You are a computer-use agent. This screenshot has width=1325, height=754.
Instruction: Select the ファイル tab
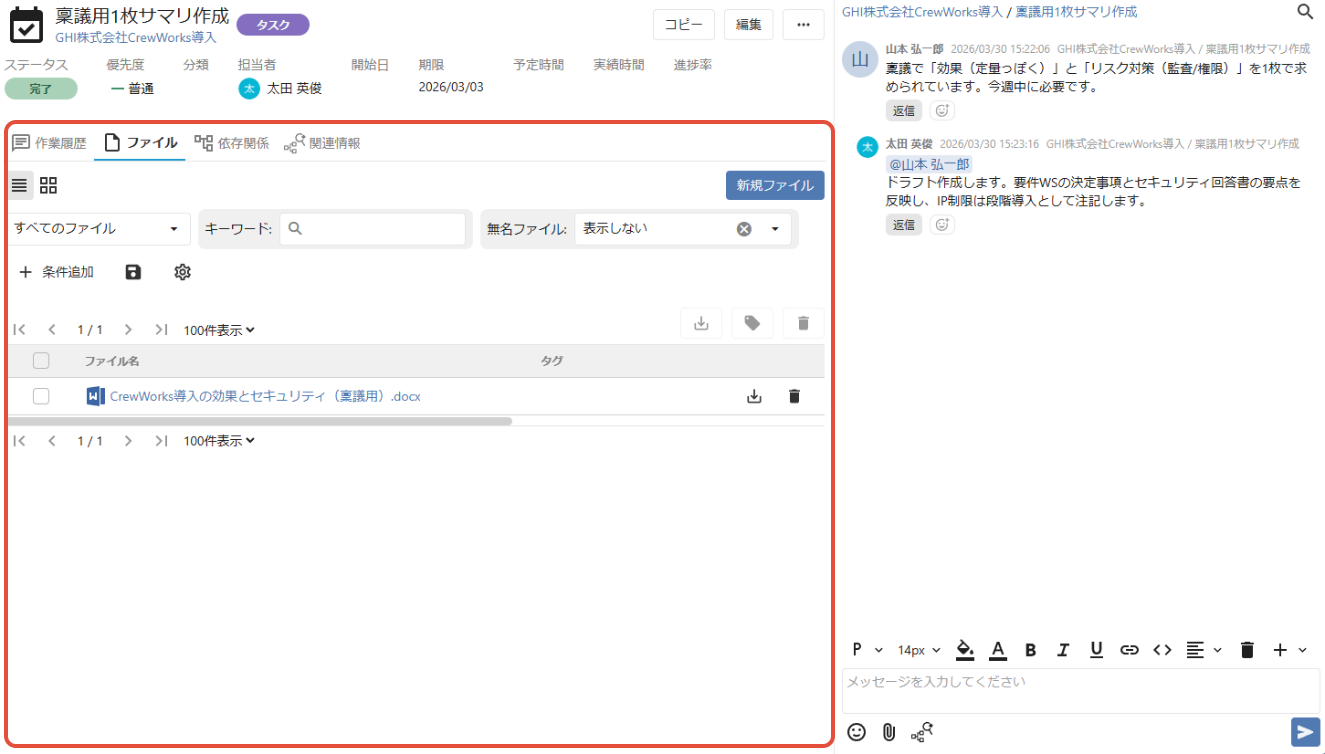tap(140, 143)
